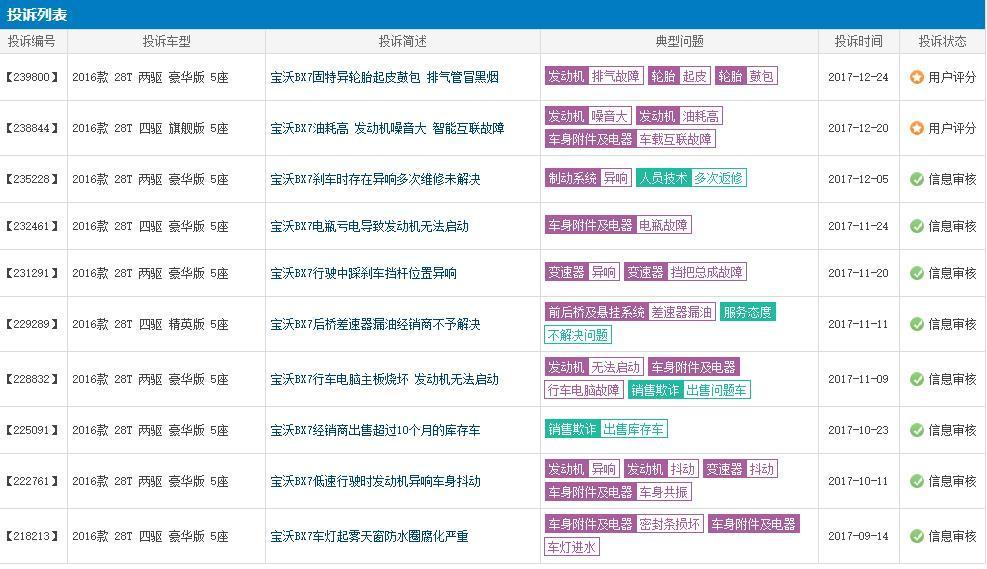Screen dimensions: 987x569
Task: Click green check icon for complaint 231291
Action: (x=917, y=273)
